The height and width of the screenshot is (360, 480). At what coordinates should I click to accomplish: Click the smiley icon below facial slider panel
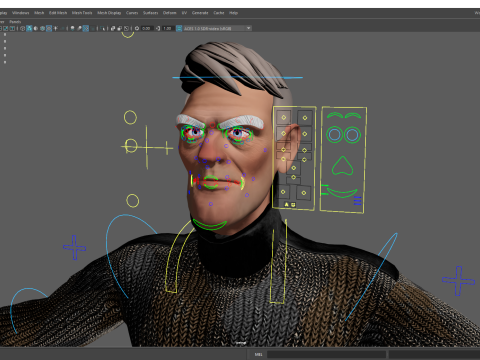point(293,205)
